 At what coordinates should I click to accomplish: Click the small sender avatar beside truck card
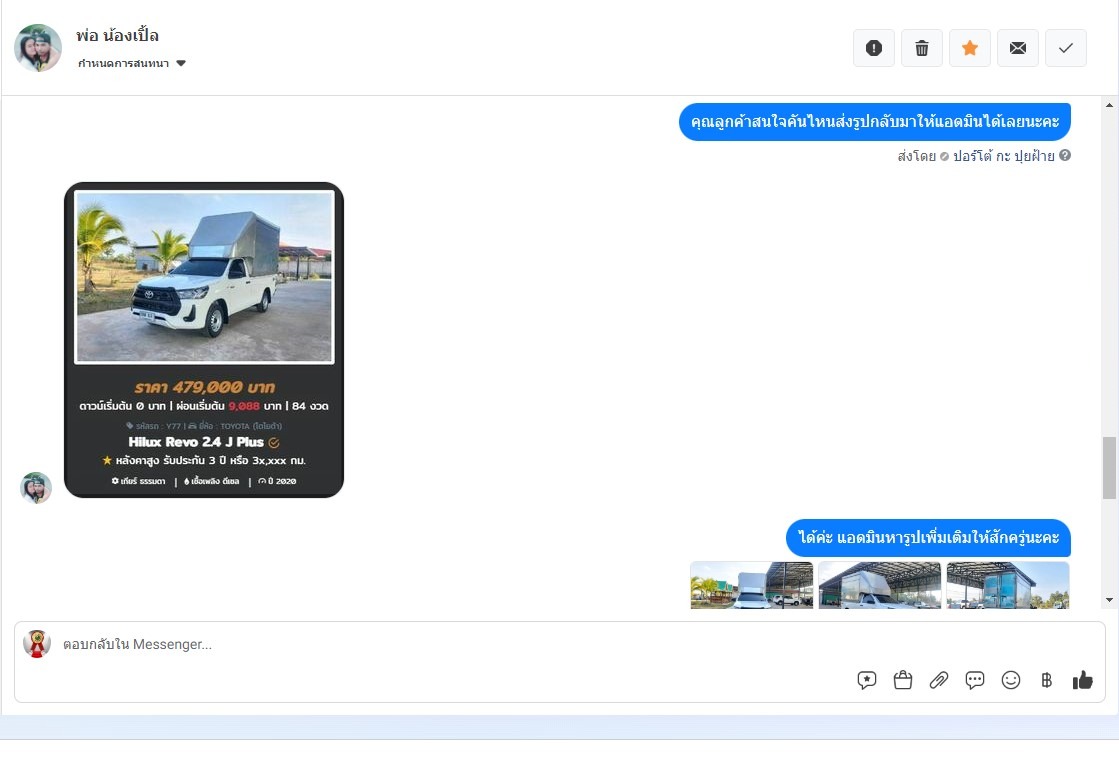pos(36,488)
